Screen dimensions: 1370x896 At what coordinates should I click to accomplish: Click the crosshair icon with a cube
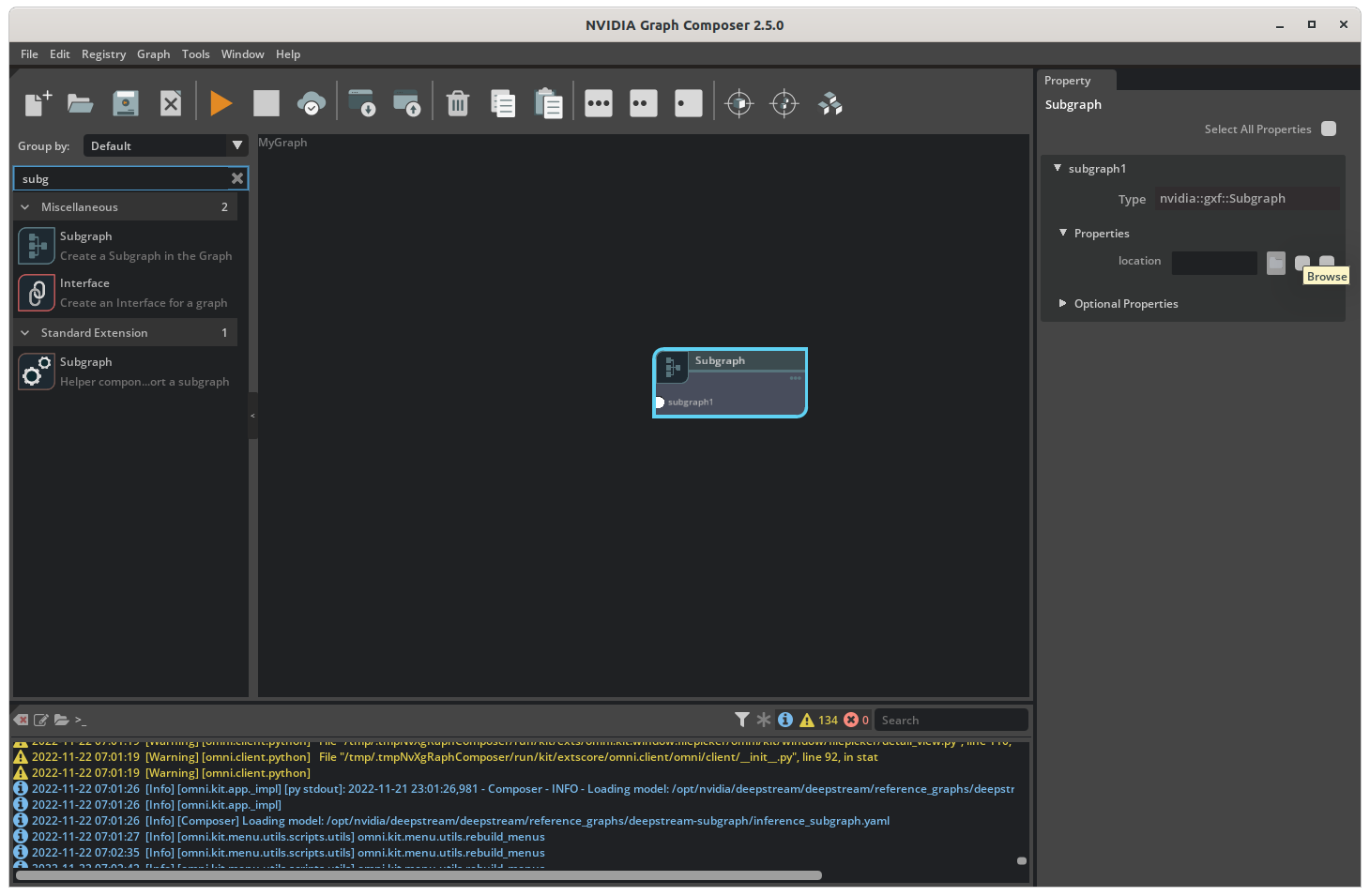(739, 103)
